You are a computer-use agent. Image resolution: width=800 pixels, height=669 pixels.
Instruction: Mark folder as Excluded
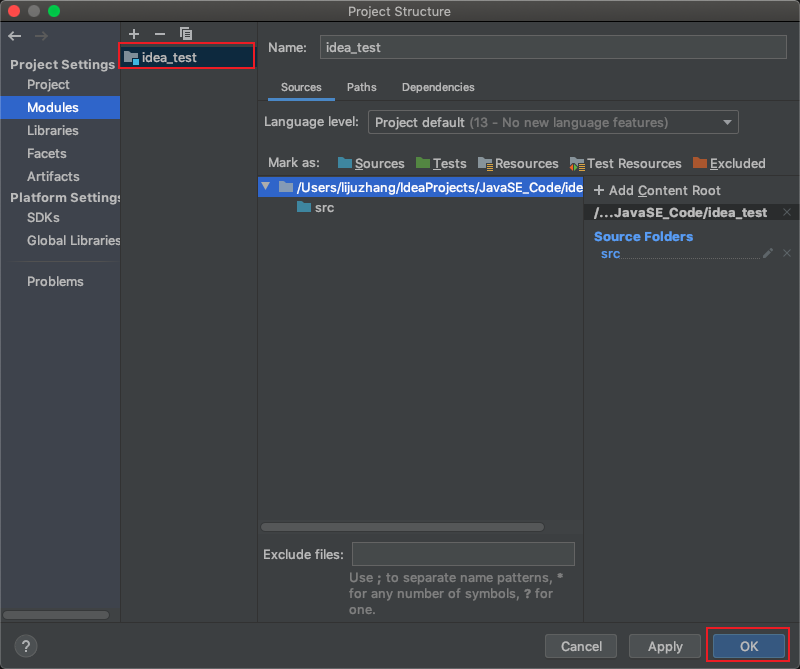[x=729, y=163]
